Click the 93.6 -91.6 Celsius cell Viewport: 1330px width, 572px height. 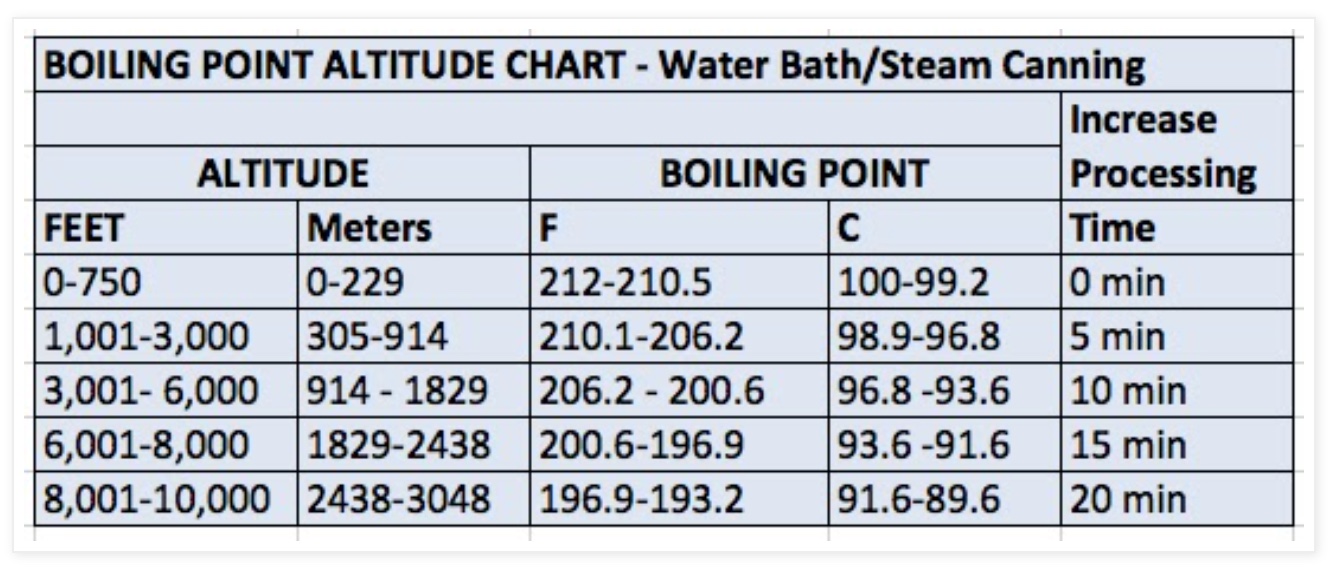pyautogui.click(x=944, y=444)
